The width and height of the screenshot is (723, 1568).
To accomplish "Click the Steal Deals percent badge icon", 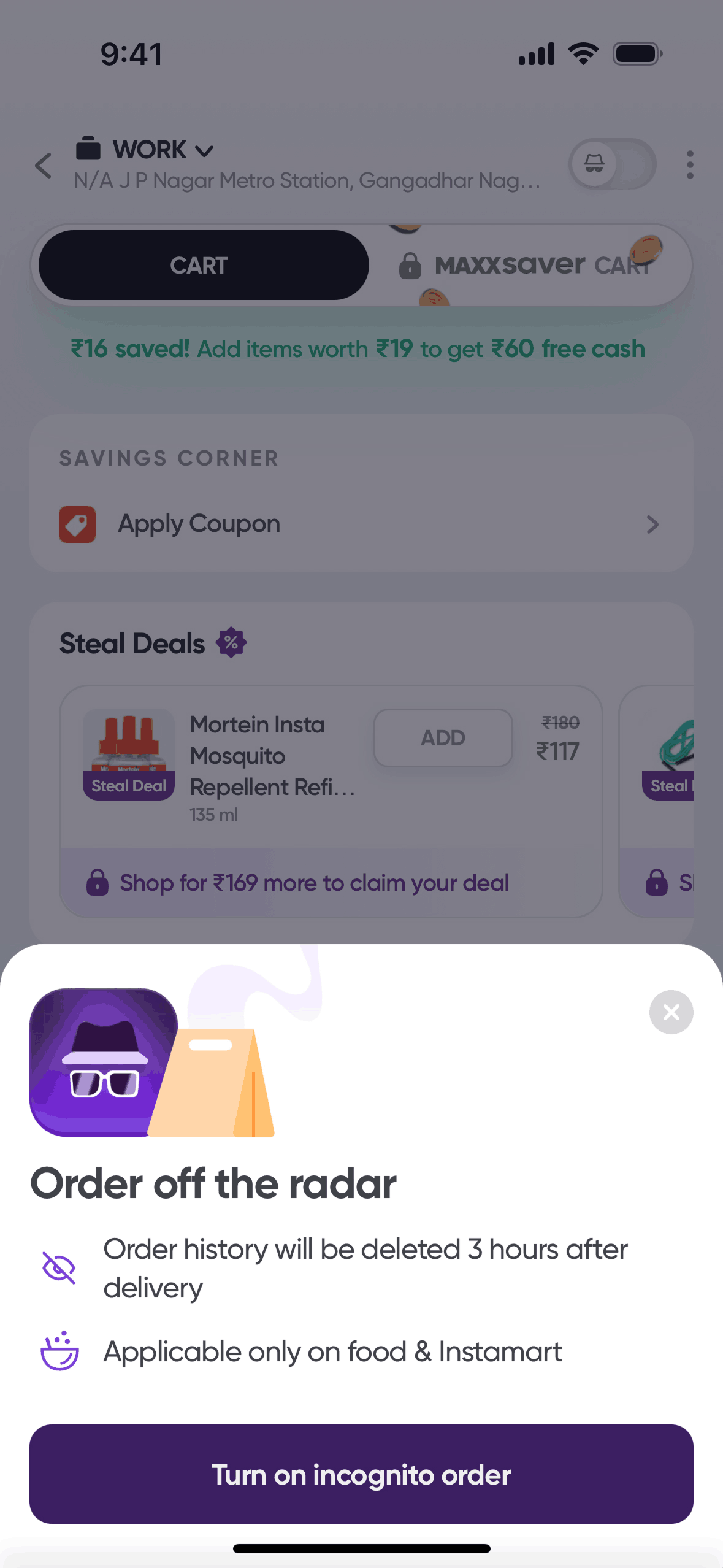I will coord(231,643).
